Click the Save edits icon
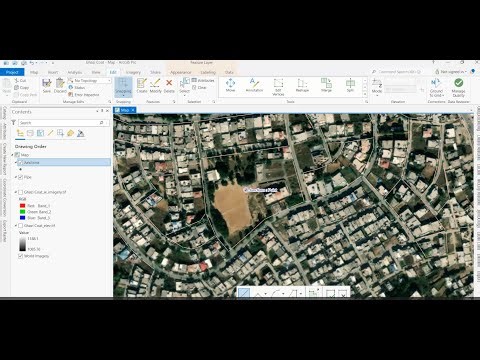This screenshot has width=480, height=360. click(x=47, y=83)
